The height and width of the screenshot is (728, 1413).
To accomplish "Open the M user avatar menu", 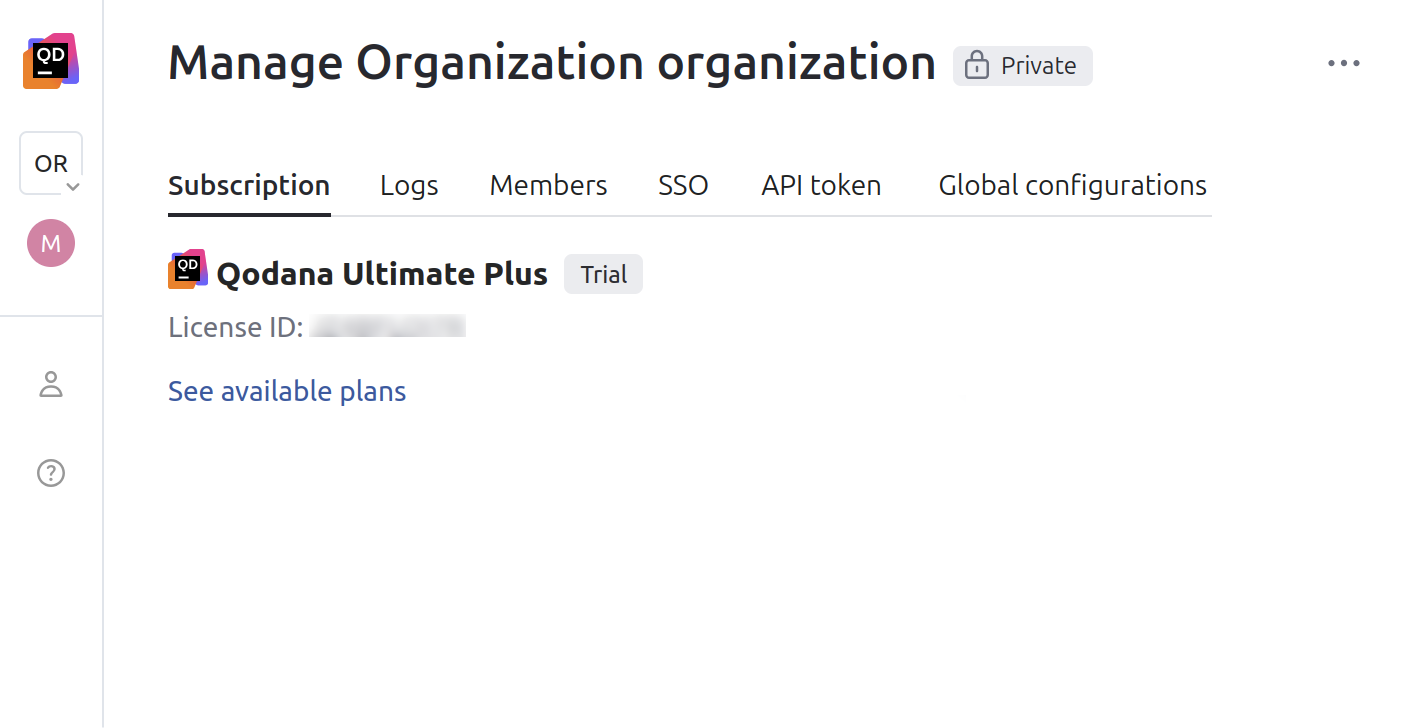I will coord(51,243).
